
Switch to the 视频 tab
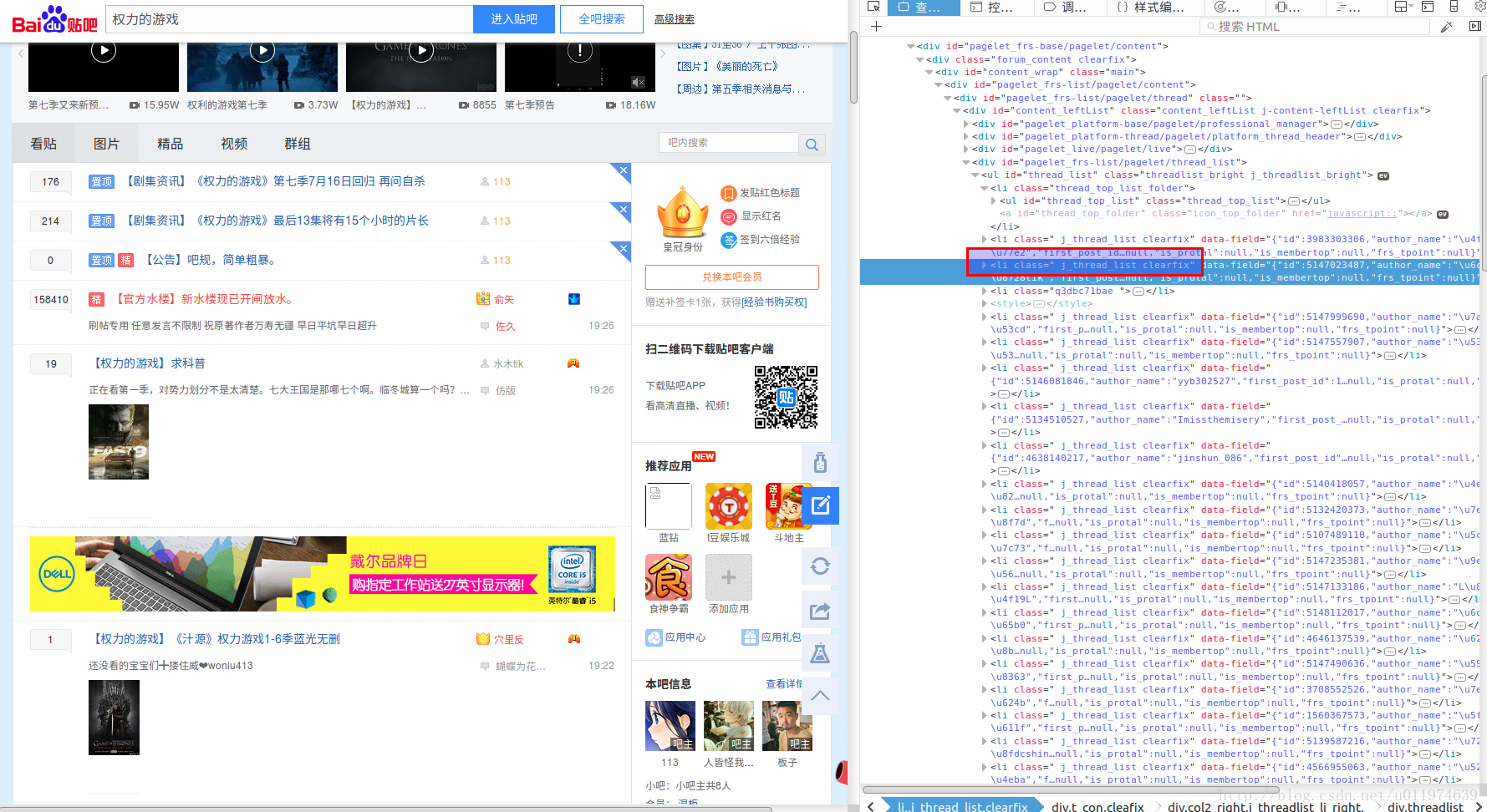(234, 144)
